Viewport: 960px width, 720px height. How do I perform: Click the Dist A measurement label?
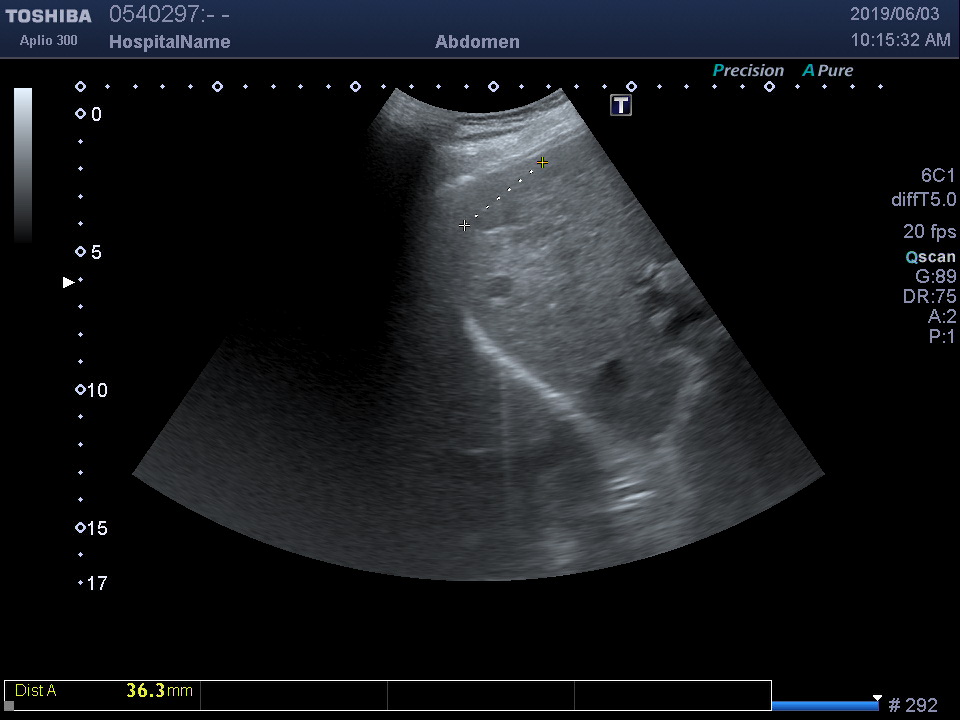point(36,690)
